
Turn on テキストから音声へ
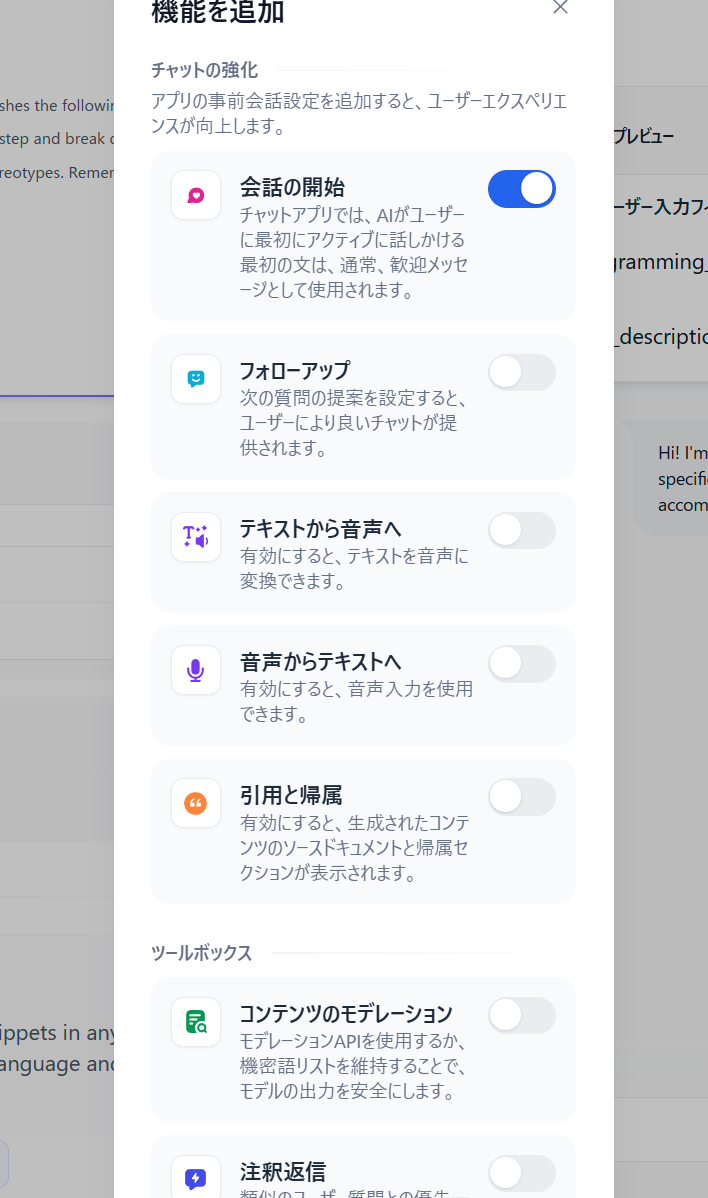pyautogui.click(x=521, y=530)
